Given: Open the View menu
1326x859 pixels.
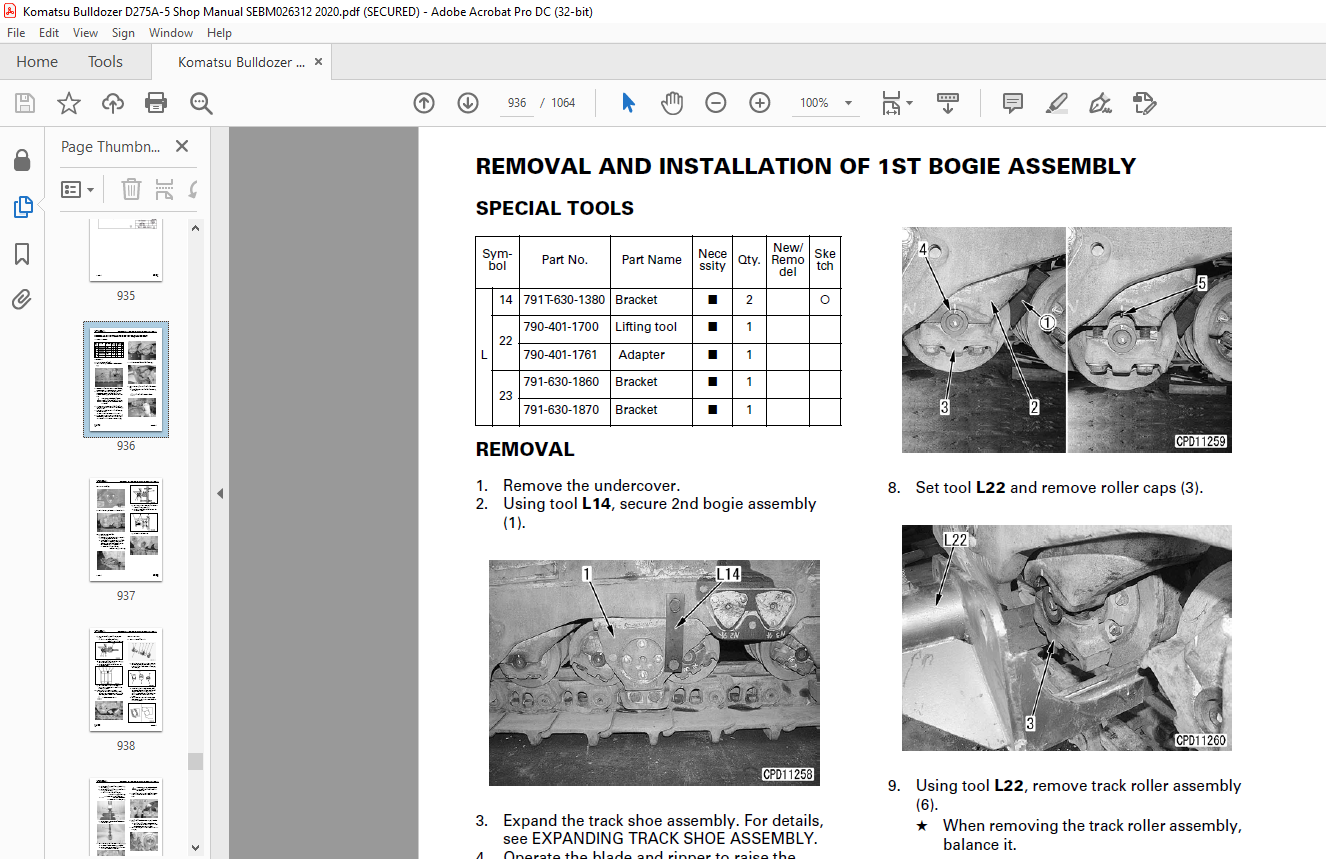Looking at the screenshot, I should [x=86, y=33].
